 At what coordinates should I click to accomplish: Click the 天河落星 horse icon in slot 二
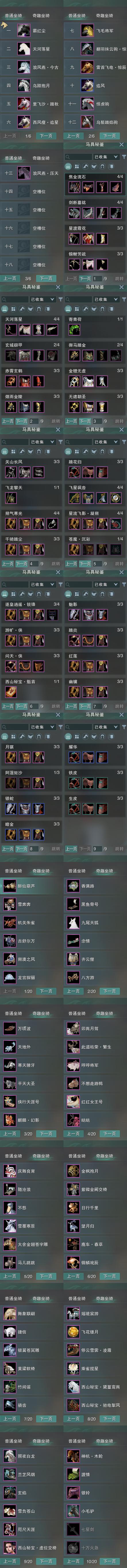pos(24,49)
